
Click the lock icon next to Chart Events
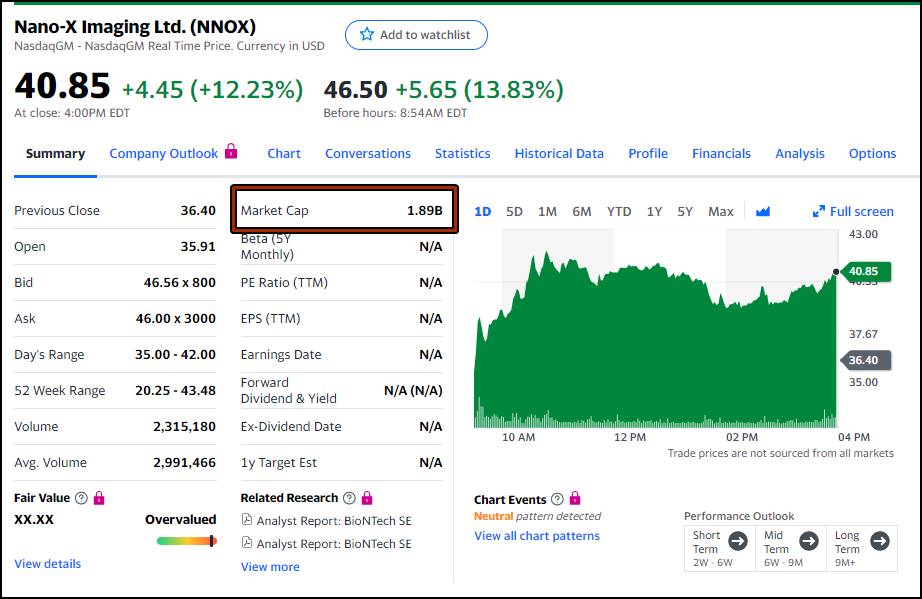tap(575, 498)
